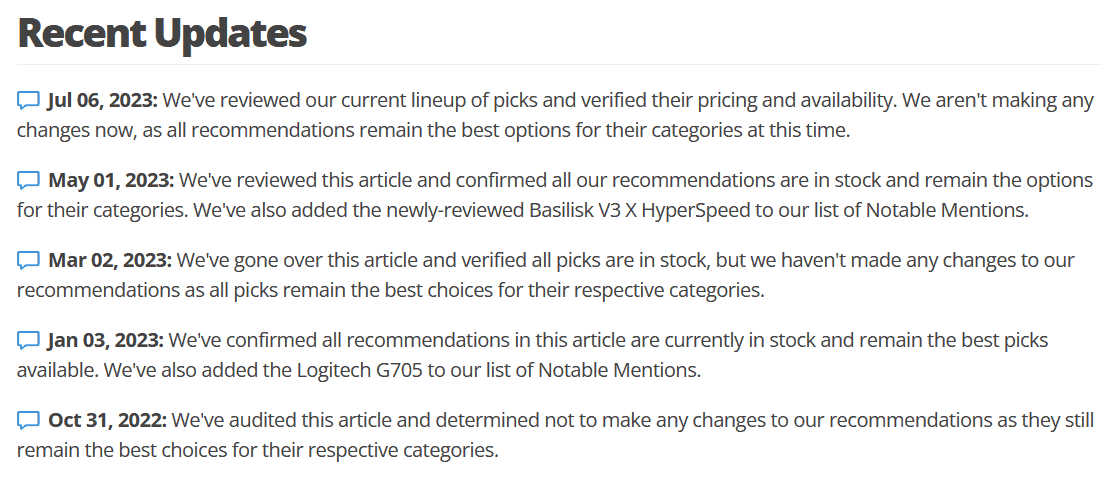Click the comment icon beside Mar 02, 2023
This screenshot has height=491, width=1116.
point(28,260)
